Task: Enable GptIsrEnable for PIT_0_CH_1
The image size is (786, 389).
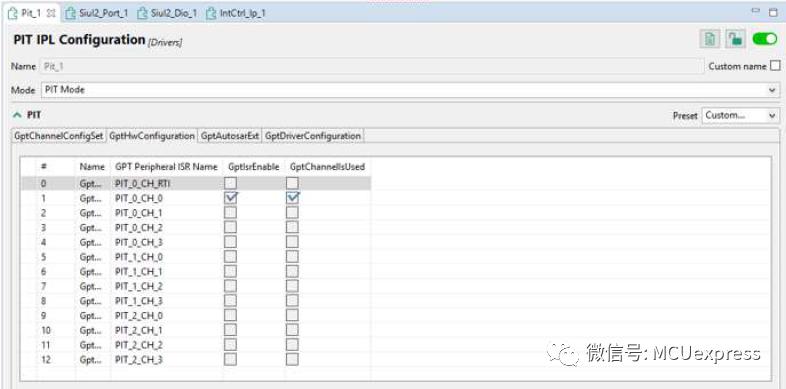Action: point(231,213)
